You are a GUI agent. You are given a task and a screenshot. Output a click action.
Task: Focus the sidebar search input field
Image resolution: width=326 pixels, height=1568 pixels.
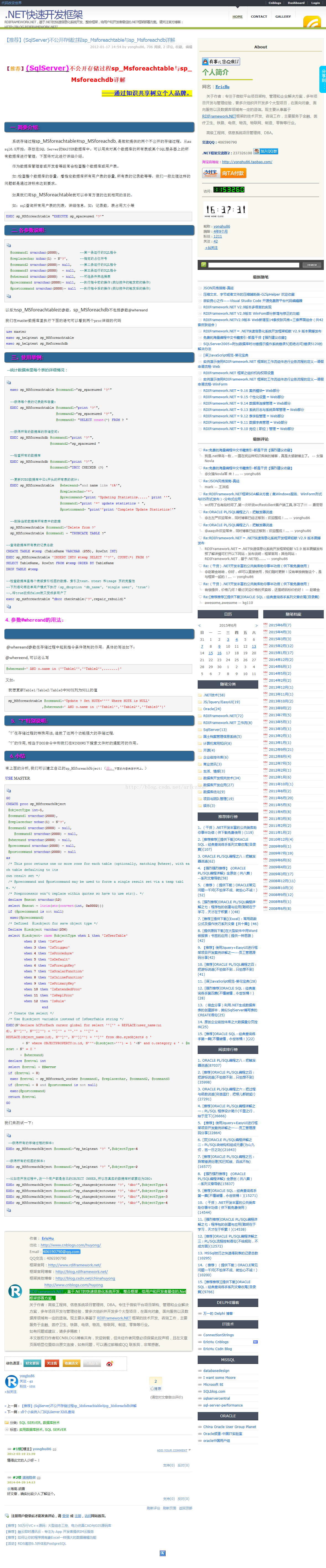[x=254, y=265]
